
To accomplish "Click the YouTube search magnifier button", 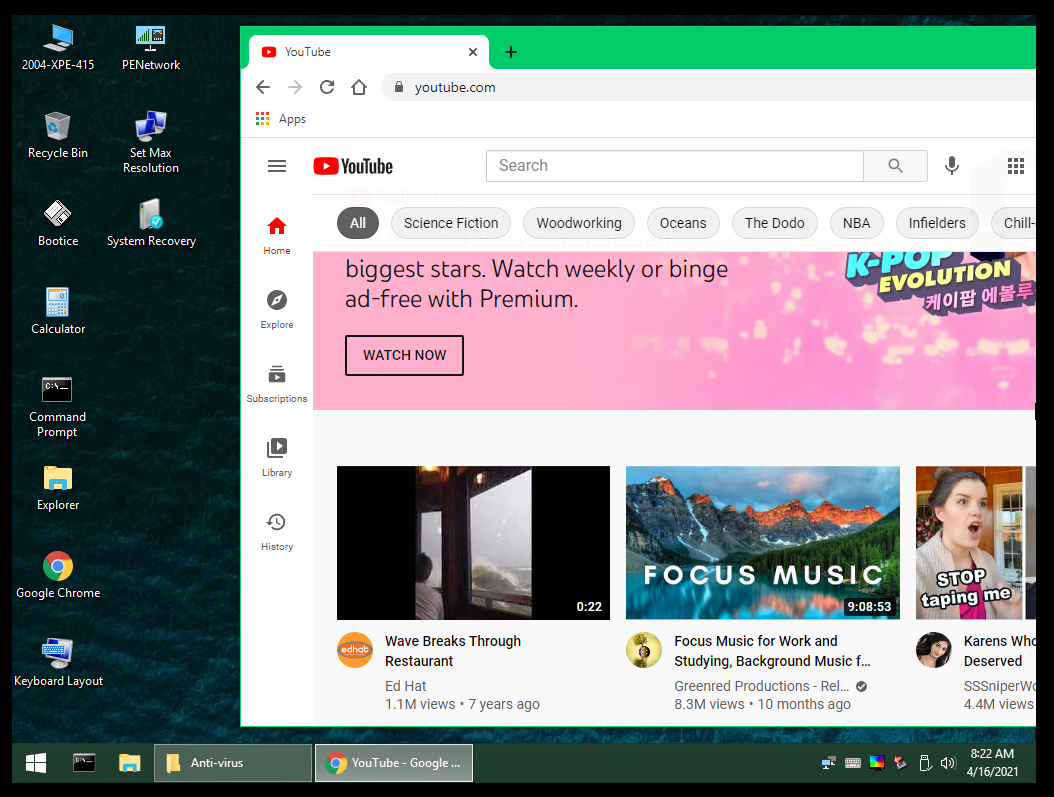I will click(x=895, y=166).
